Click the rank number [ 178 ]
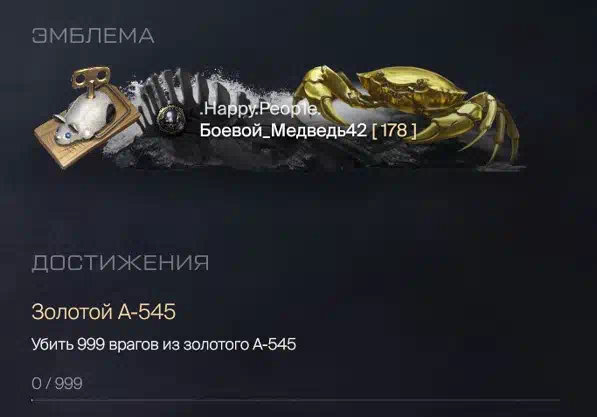This screenshot has height=417, width=597. click(x=394, y=130)
